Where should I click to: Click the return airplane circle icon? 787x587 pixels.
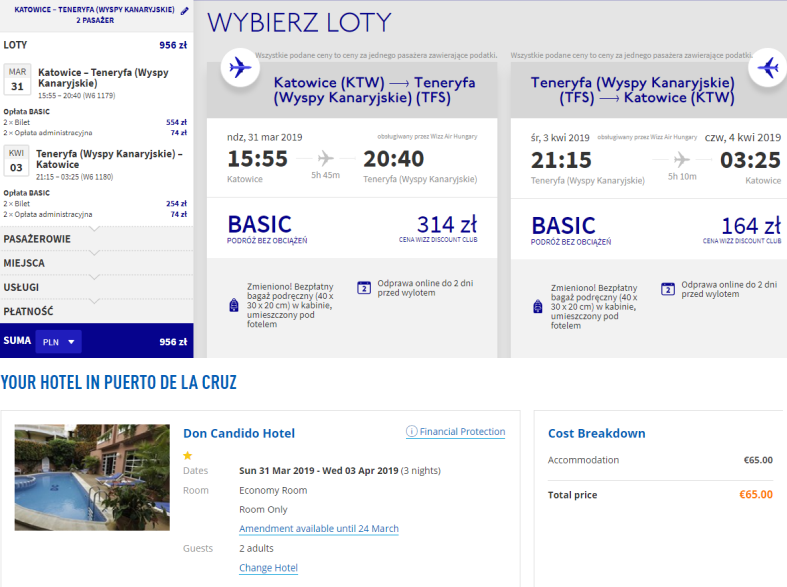click(767, 67)
